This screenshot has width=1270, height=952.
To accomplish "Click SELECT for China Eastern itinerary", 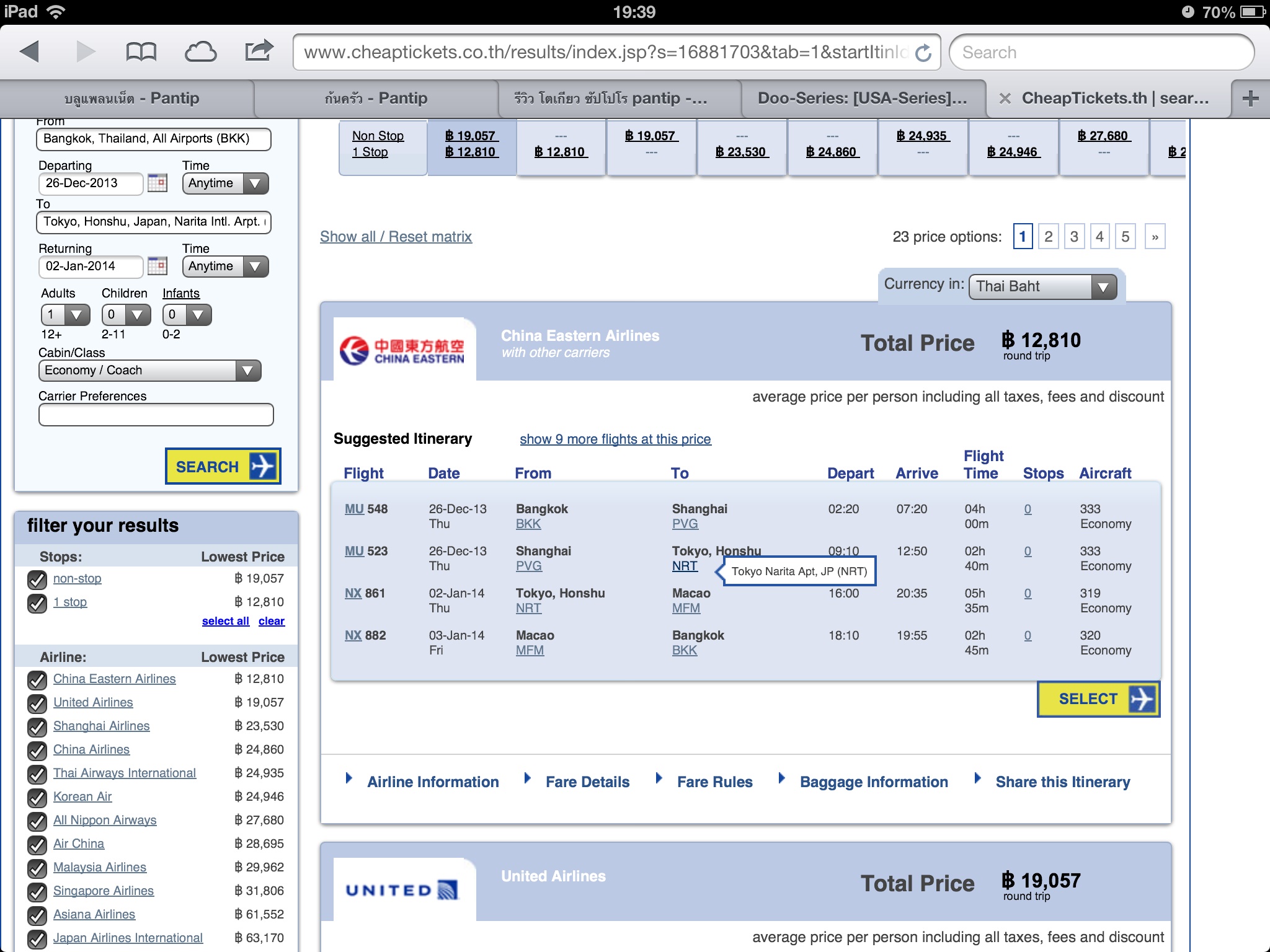I will pos(1099,699).
